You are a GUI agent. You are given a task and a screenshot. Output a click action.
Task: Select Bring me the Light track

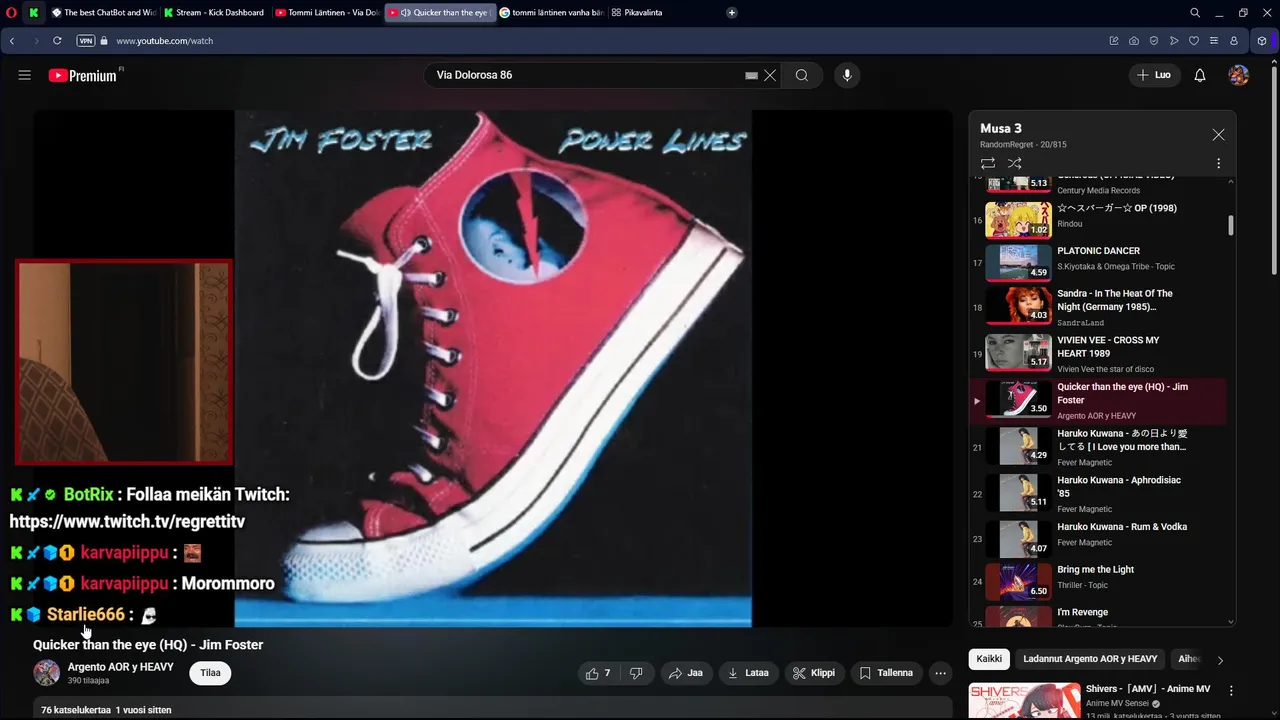click(x=1097, y=583)
